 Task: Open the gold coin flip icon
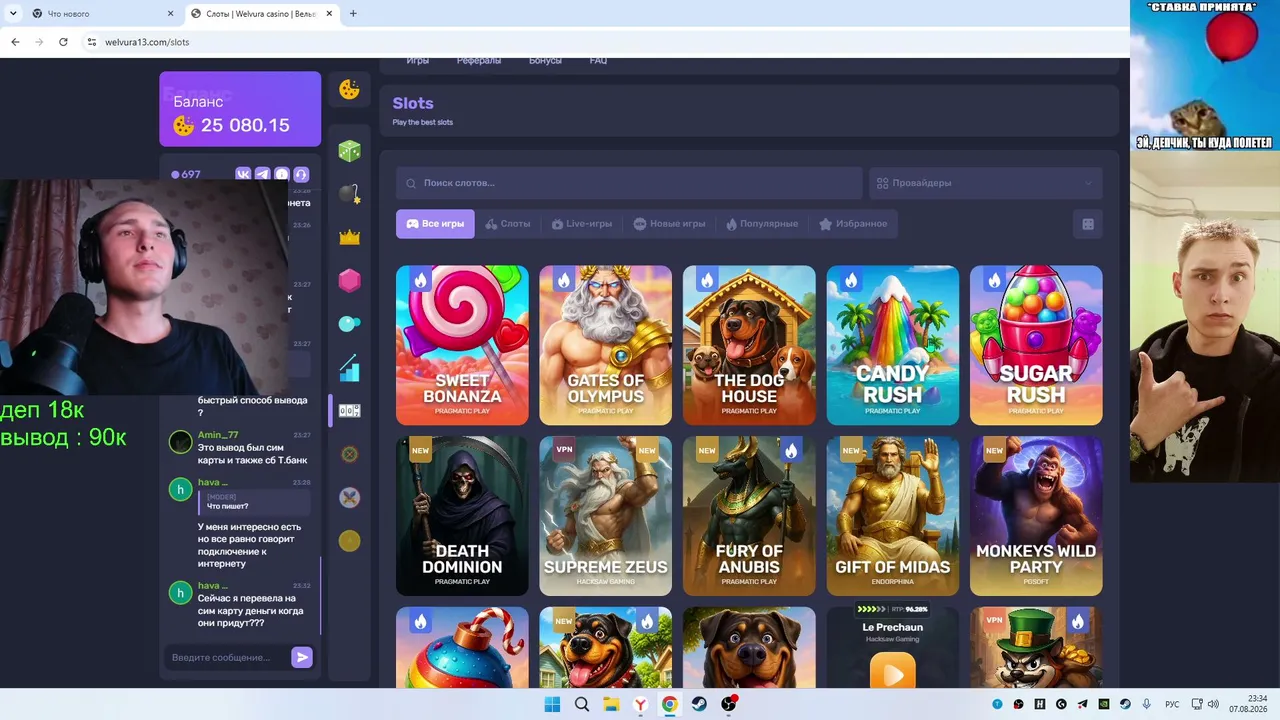(349, 541)
